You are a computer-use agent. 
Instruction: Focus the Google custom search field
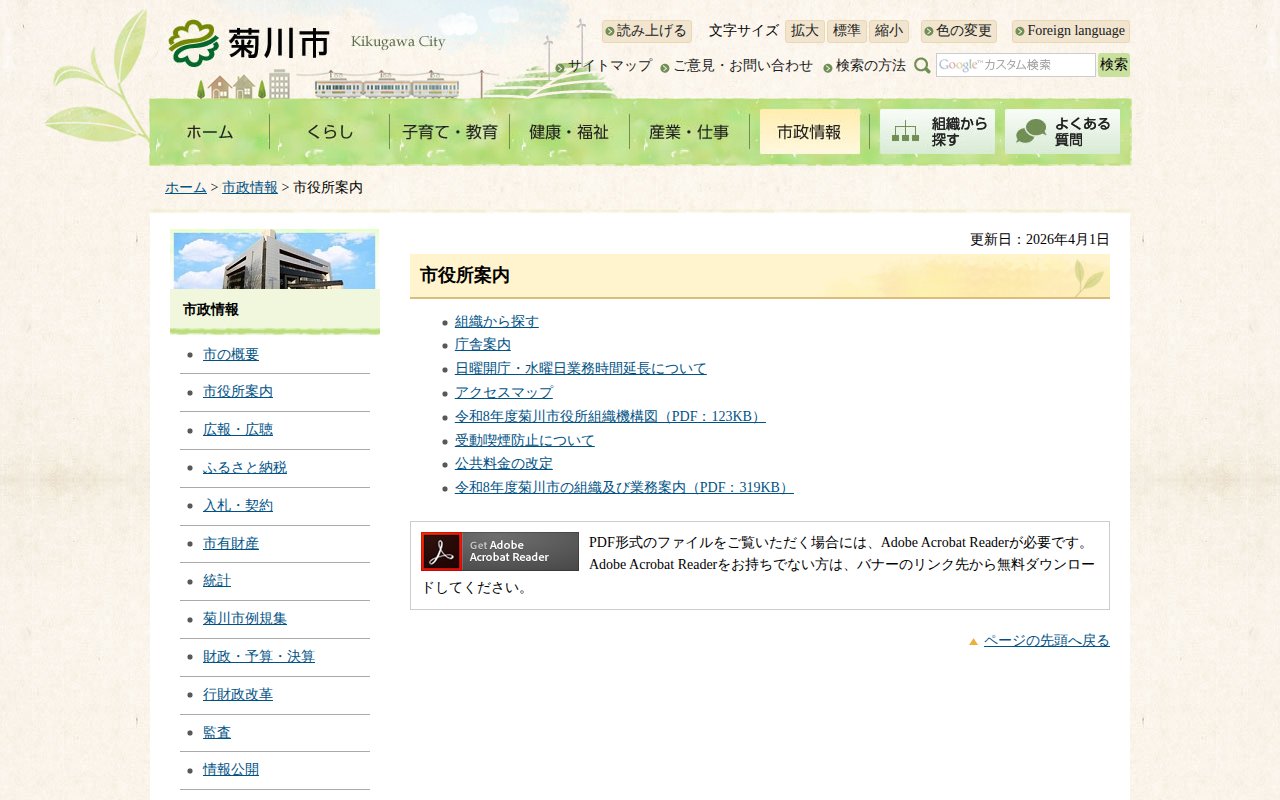tap(1016, 65)
